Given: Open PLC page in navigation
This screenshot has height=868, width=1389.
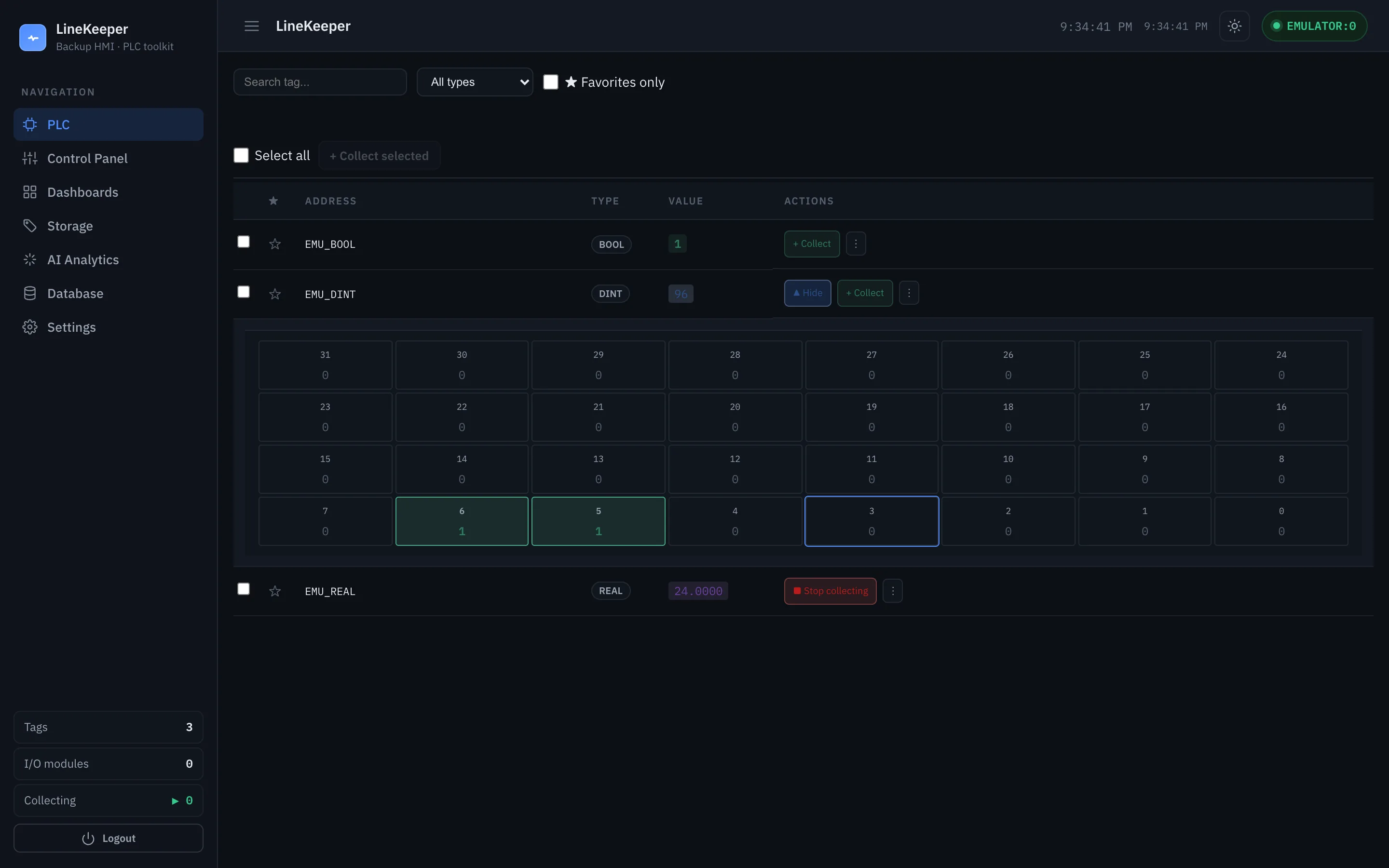Looking at the screenshot, I should (109, 124).
